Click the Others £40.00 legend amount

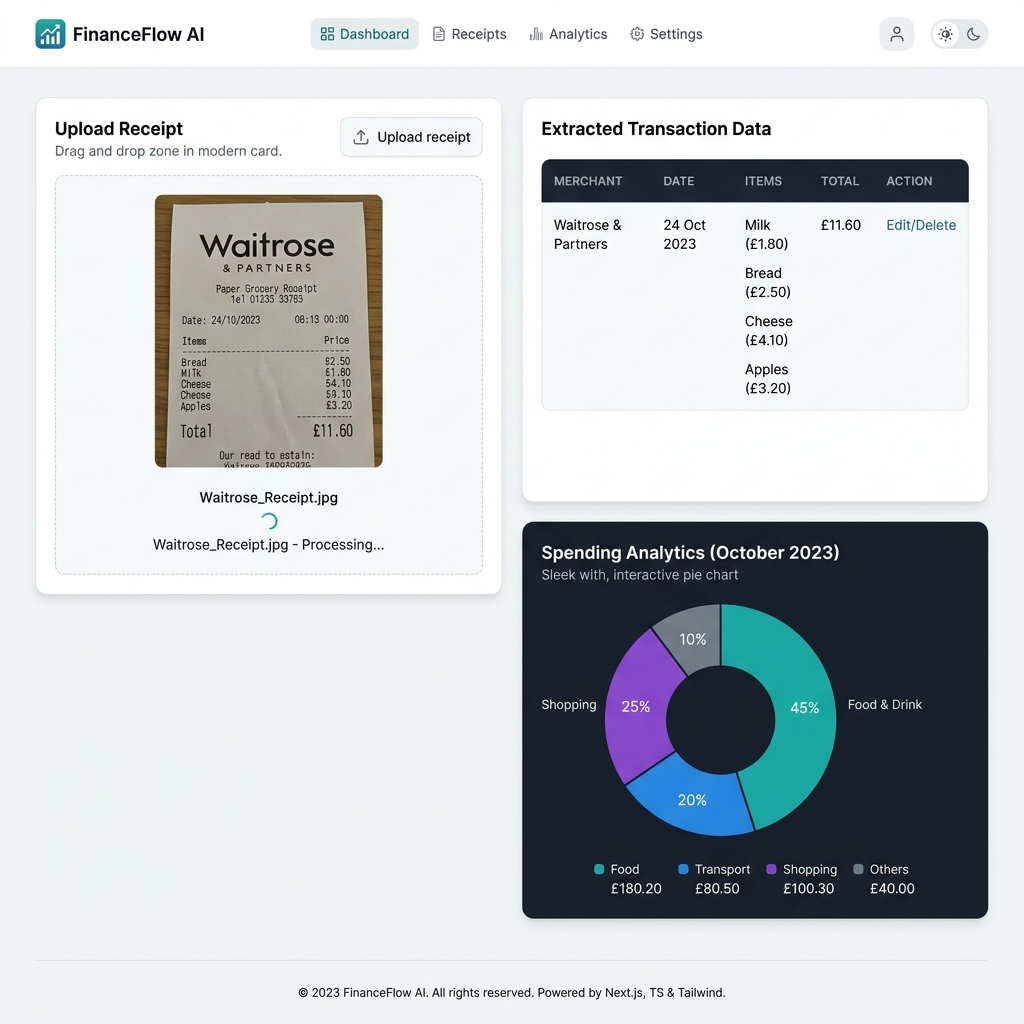892,889
